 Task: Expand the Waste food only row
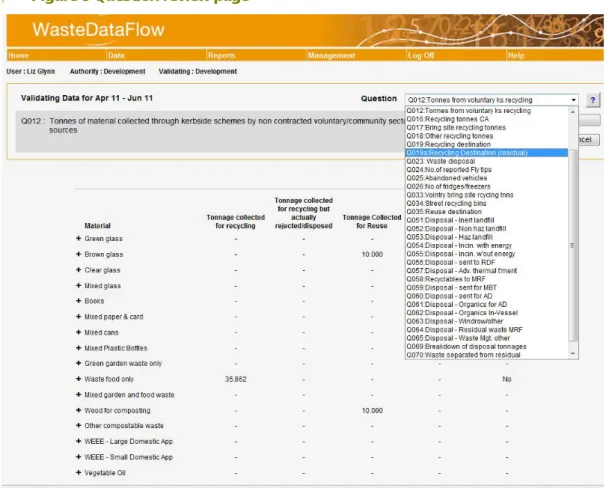[x=78, y=379]
